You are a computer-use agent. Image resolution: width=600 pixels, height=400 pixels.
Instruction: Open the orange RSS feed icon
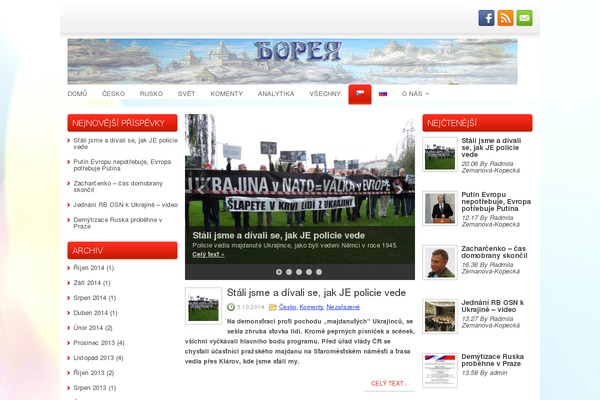pos(505,18)
